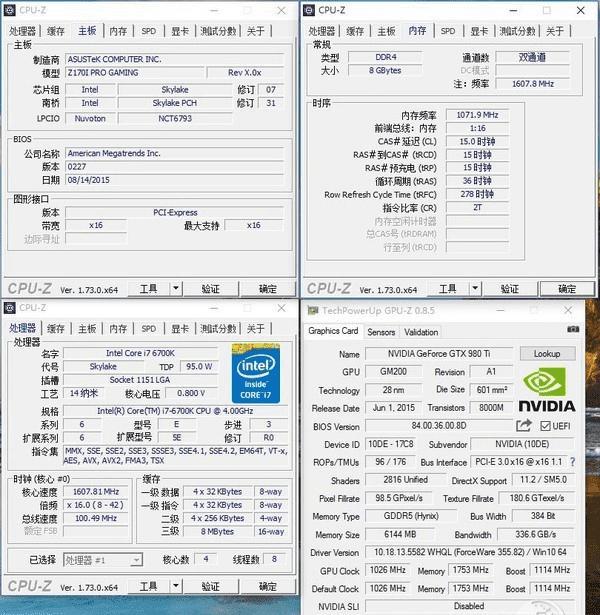Switch to 关于 tab in processor window
This screenshot has width=600, height=615.
256,328
